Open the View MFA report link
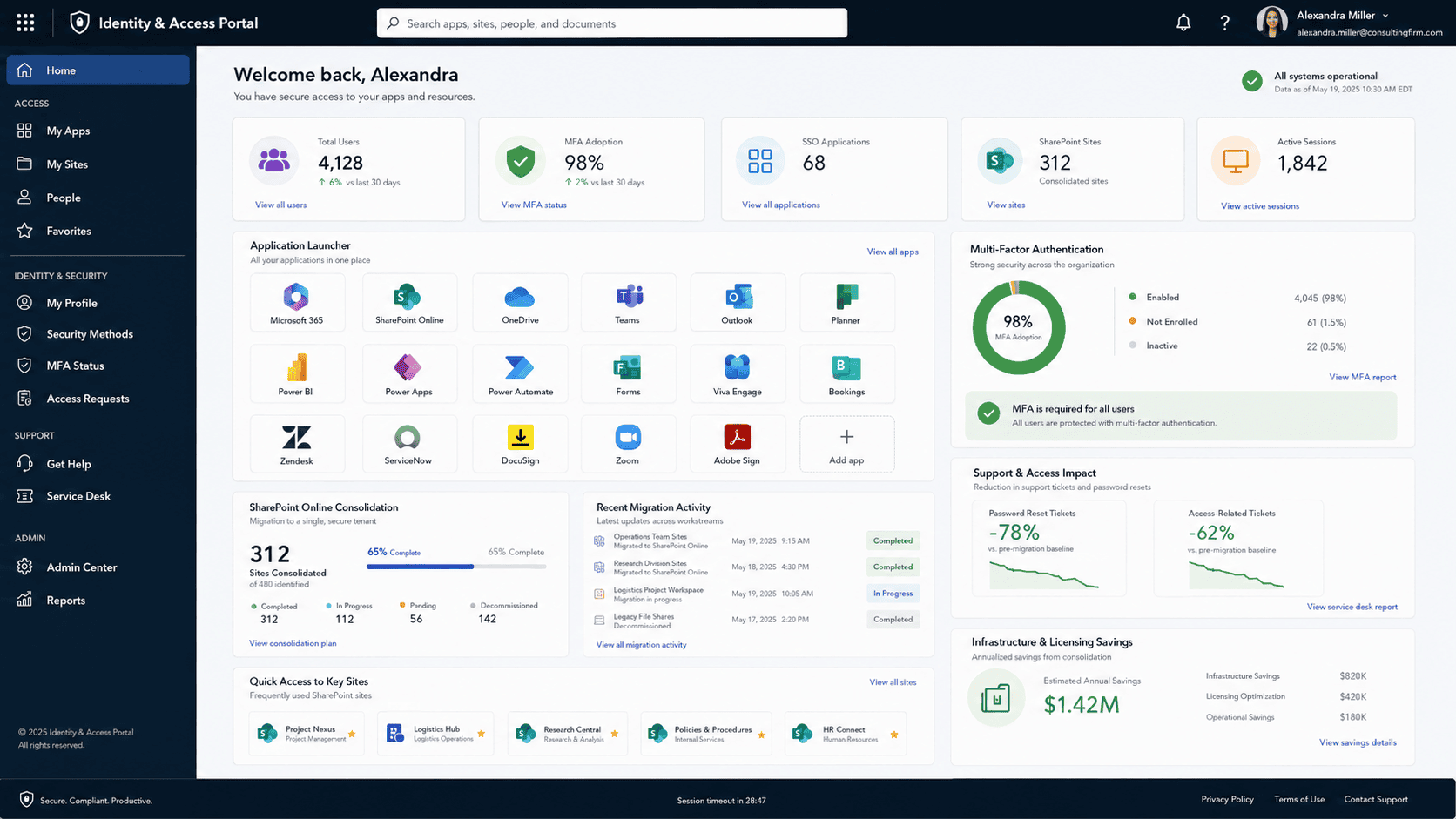Screen dimensions: 1456x819 click(x=1362, y=377)
